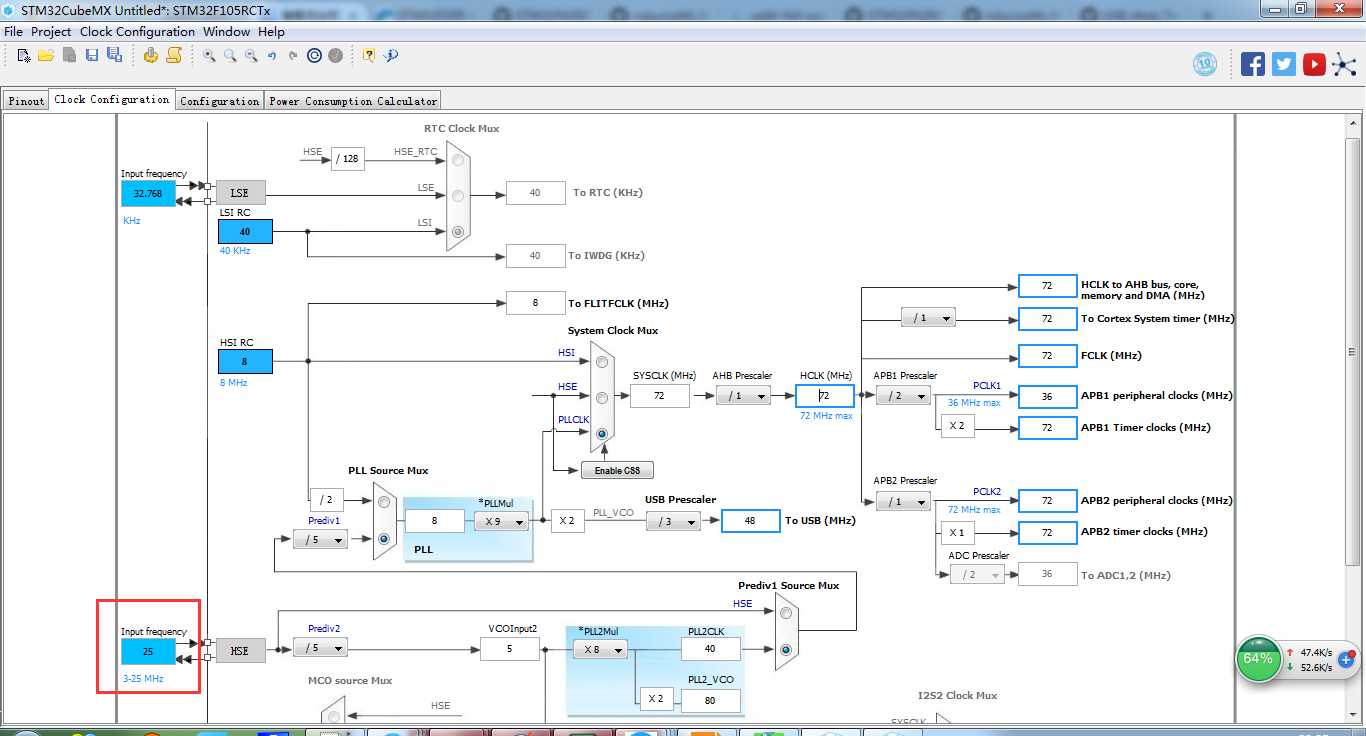The height and width of the screenshot is (736, 1366).
Task: Click the ST community network icon
Action: (x=1345, y=64)
